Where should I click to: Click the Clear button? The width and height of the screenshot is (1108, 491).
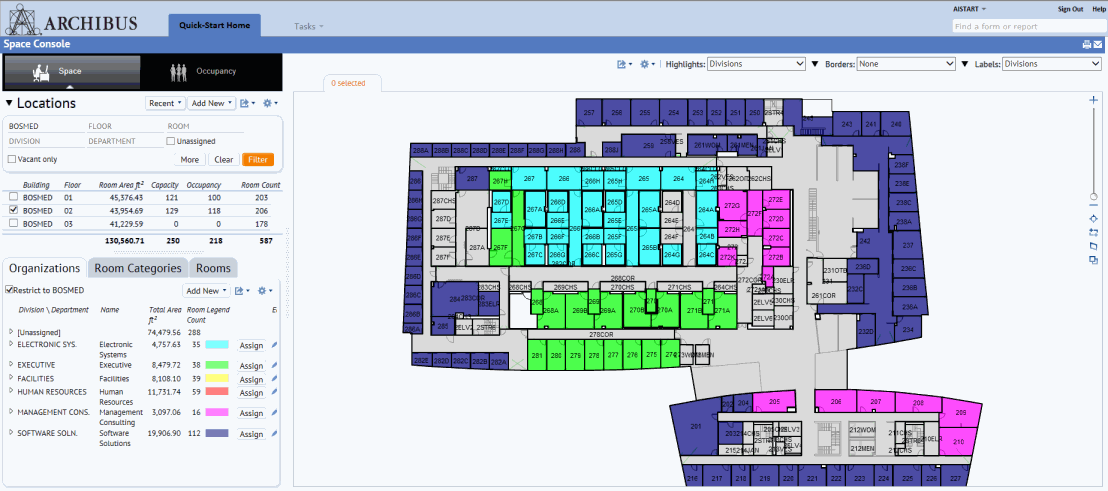pyautogui.click(x=224, y=160)
